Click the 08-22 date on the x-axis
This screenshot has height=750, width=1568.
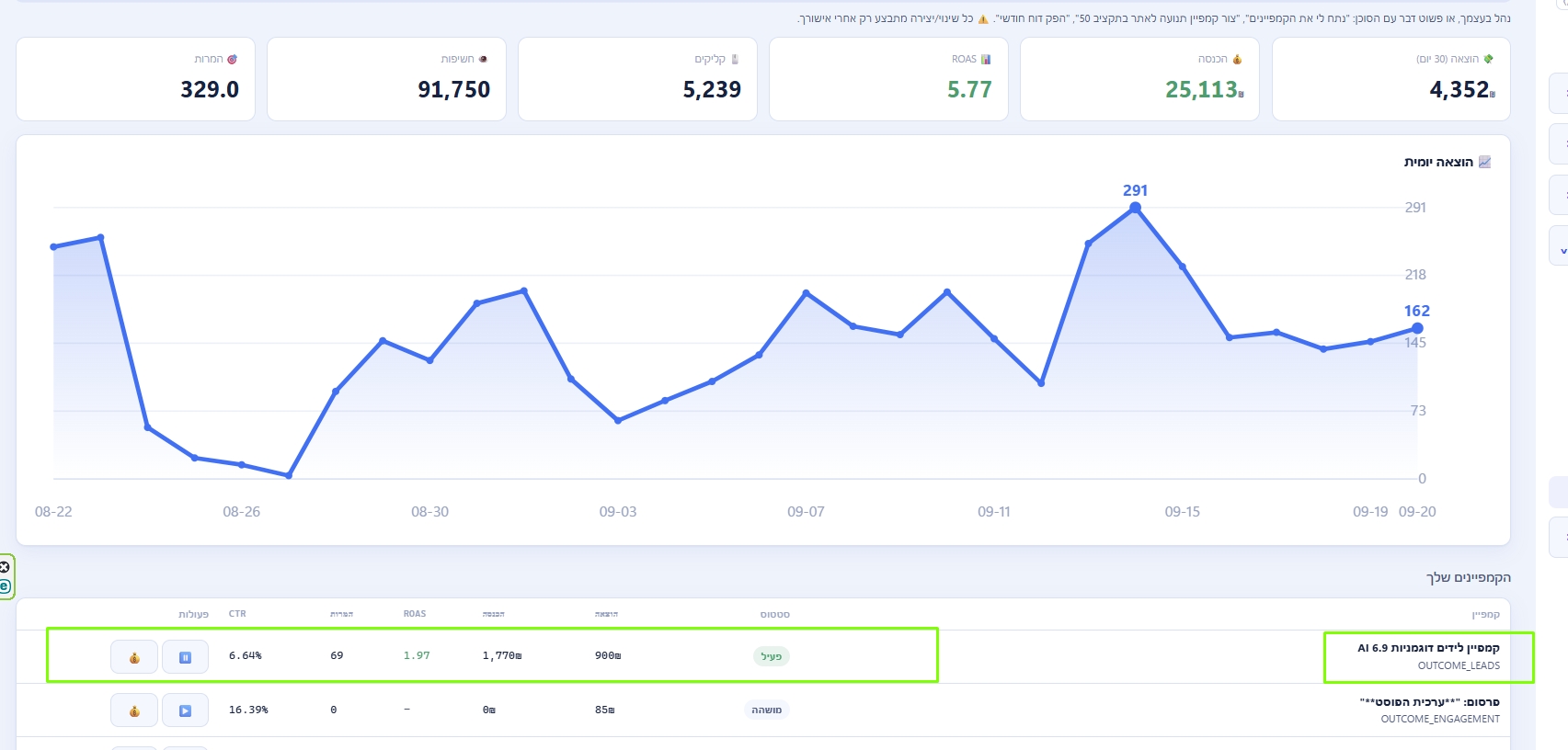[x=53, y=512]
